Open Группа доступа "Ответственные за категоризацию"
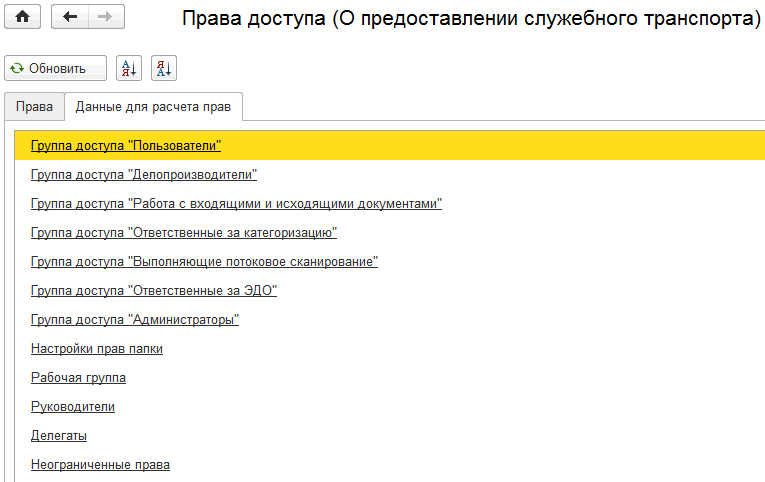The width and height of the screenshot is (765, 482). click(x=184, y=233)
